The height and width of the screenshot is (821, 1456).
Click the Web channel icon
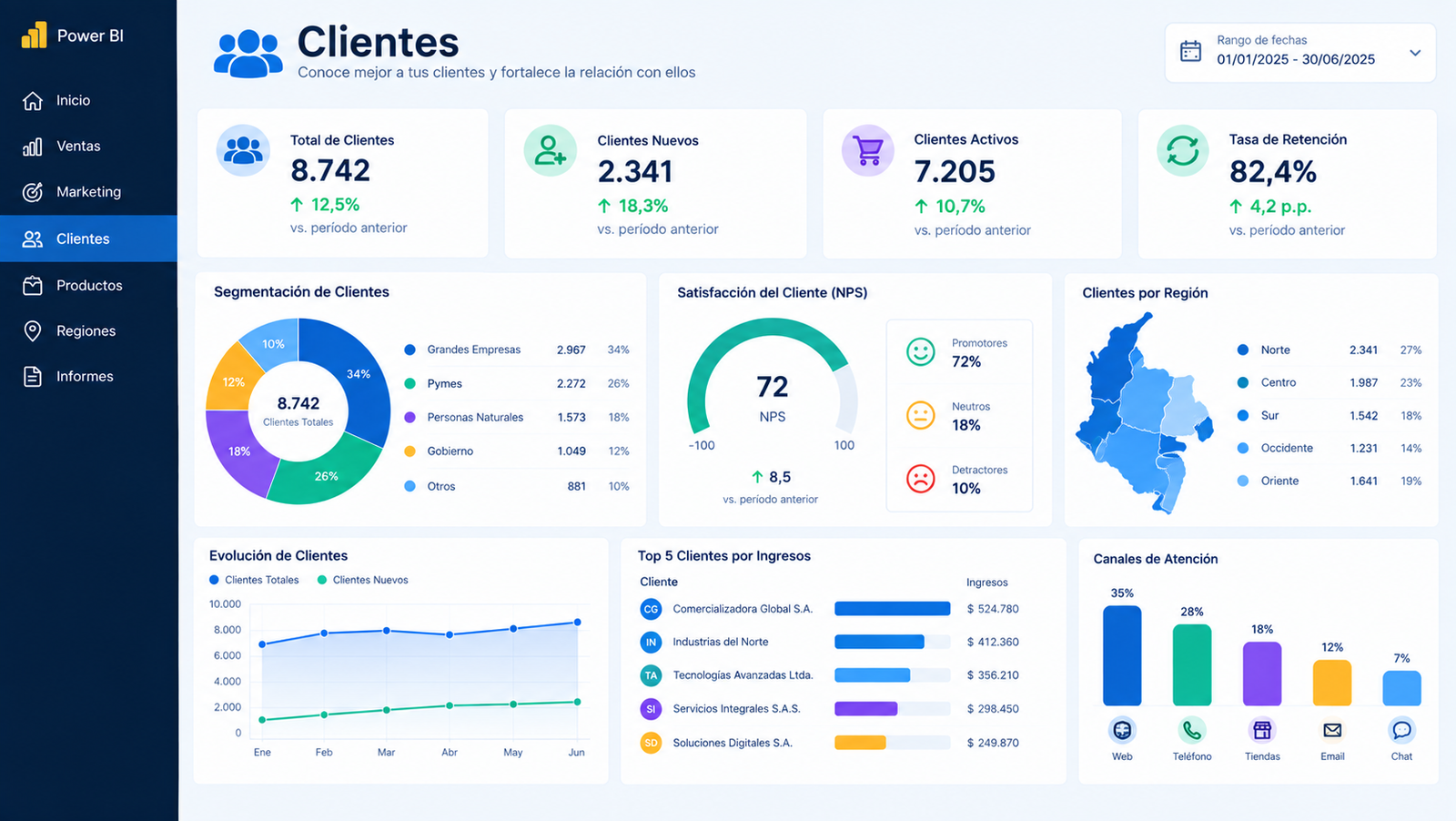[1122, 730]
